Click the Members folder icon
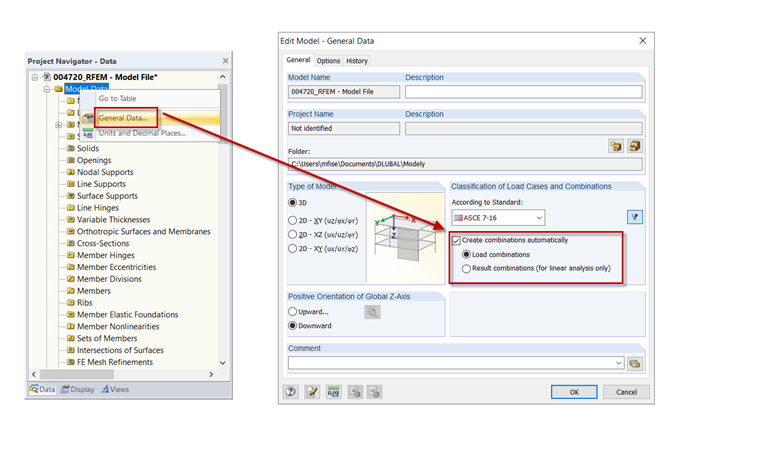This screenshot has height=454, width=760. coord(71,291)
